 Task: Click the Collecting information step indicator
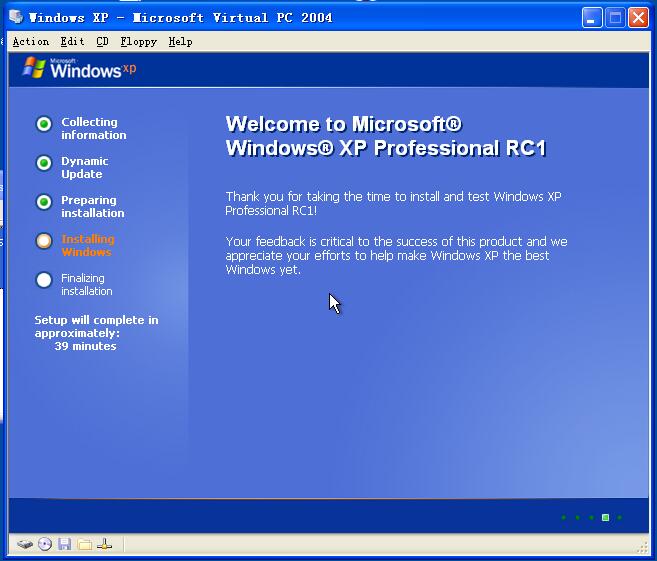click(x=44, y=124)
